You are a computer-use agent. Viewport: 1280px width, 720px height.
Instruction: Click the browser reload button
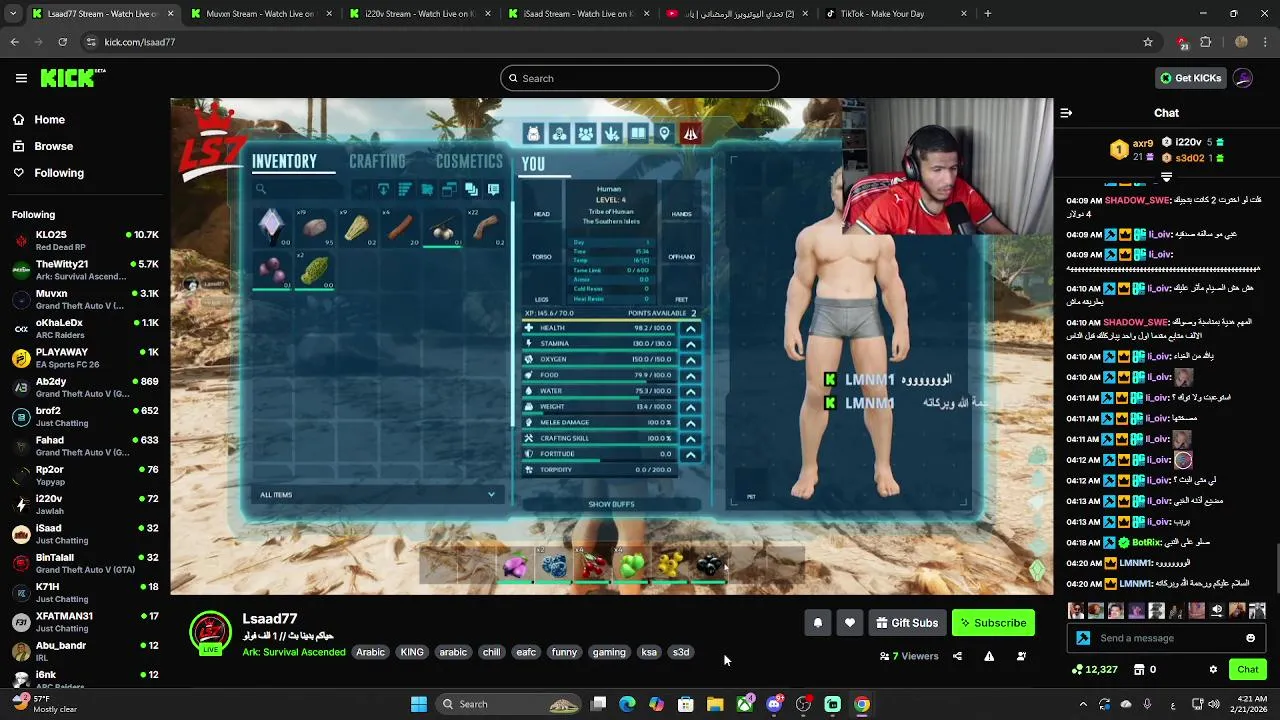pyautogui.click(x=62, y=42)
